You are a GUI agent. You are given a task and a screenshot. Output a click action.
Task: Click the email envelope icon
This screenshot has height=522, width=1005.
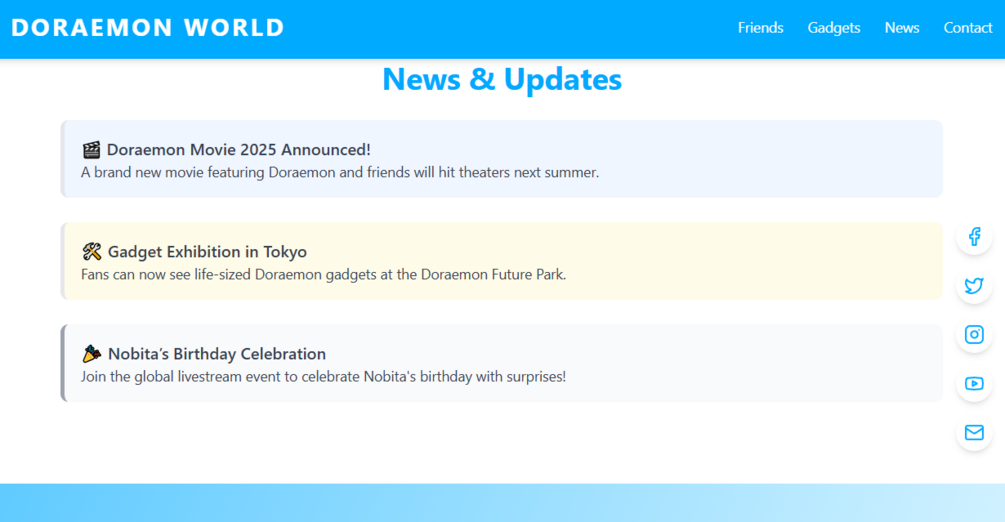(x=974, y=433)
